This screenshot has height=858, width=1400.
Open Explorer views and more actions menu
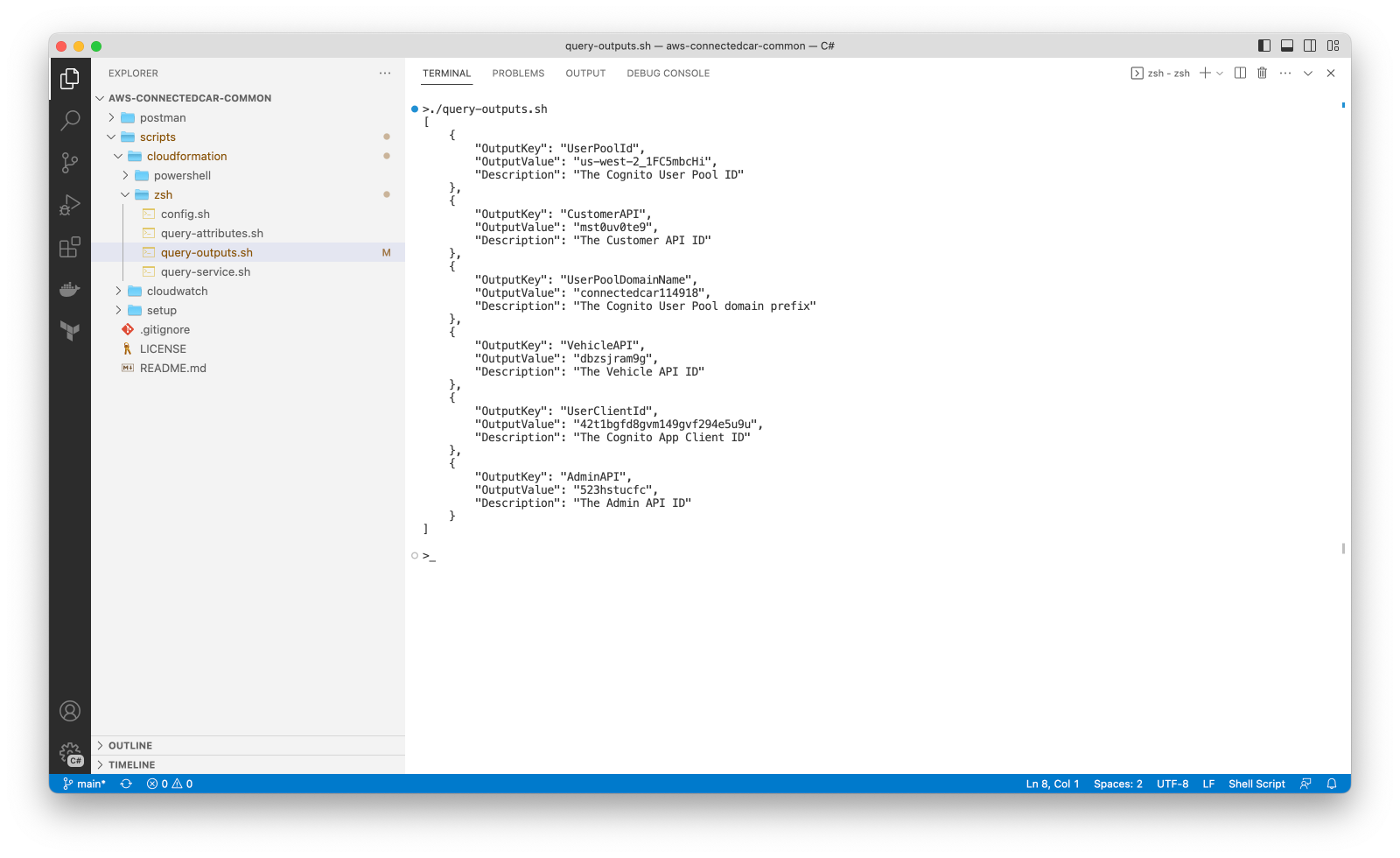pos(385,74)
